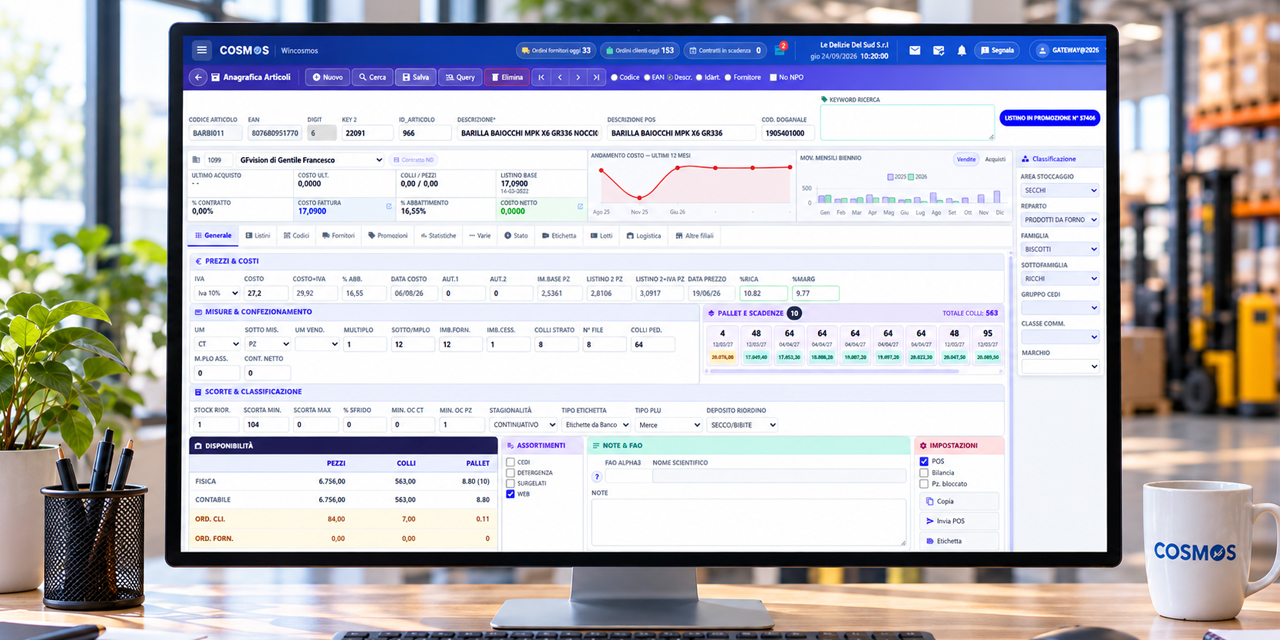Open the link icon in Costo Fattura box
1280x640 pixels.
click(389, 206)
